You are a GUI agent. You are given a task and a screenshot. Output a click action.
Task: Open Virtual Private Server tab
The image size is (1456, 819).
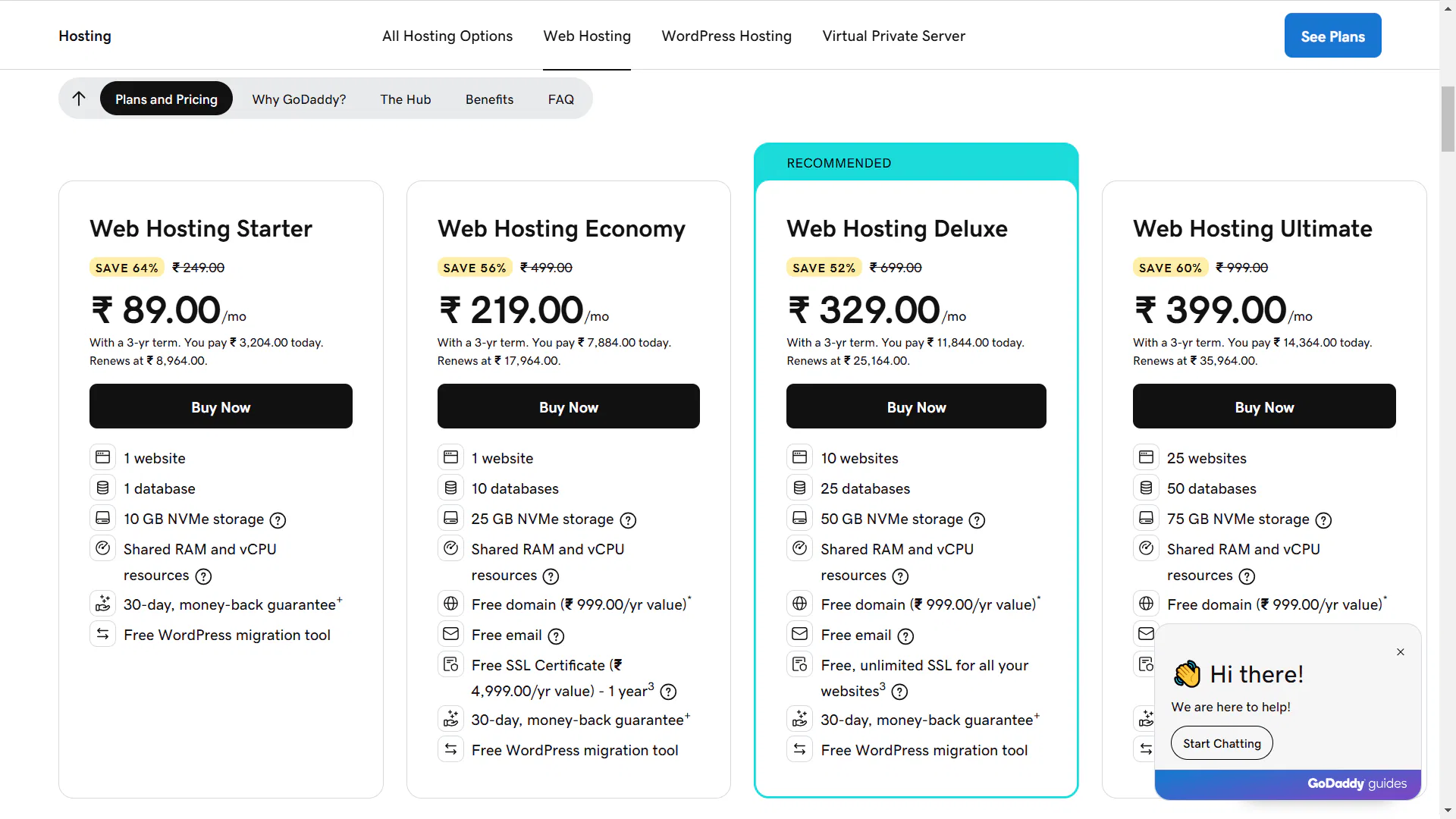tap(893, 36)
